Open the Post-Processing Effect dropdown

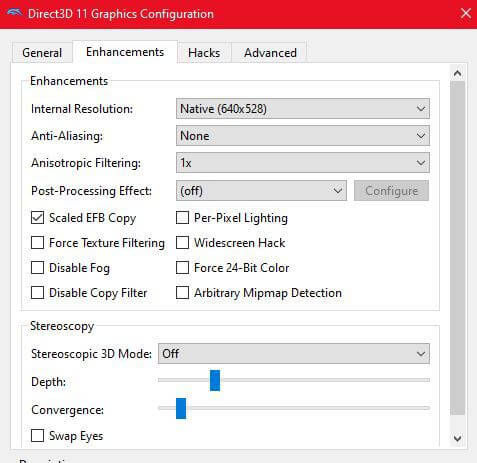pyautogui.click(x=261, y=191)
